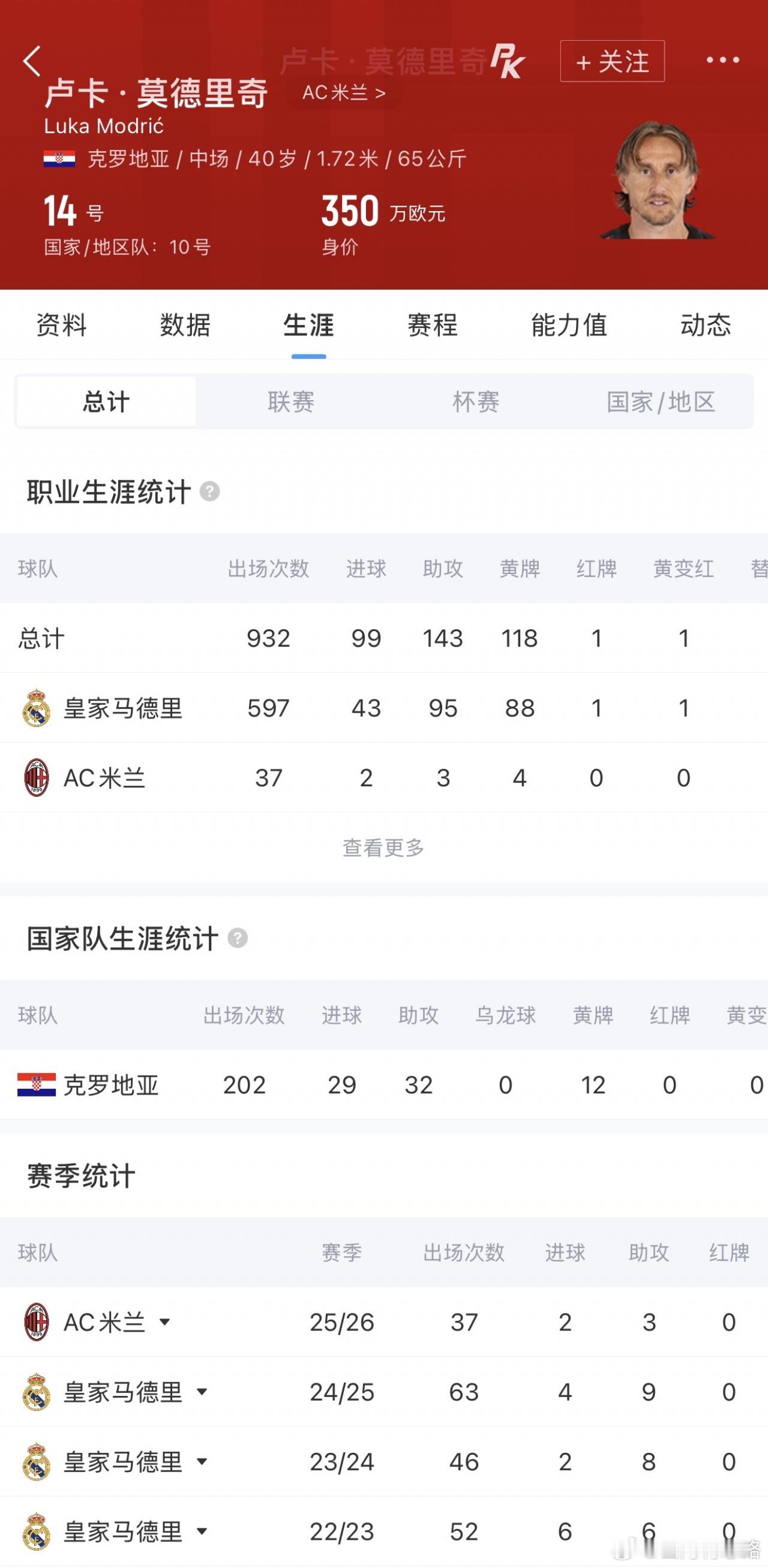Image resolution: width=768 pixels, height=1568 pixels.
Task: Tap the AC Milan crest in career stats
Action: click(x=36, y=777)
